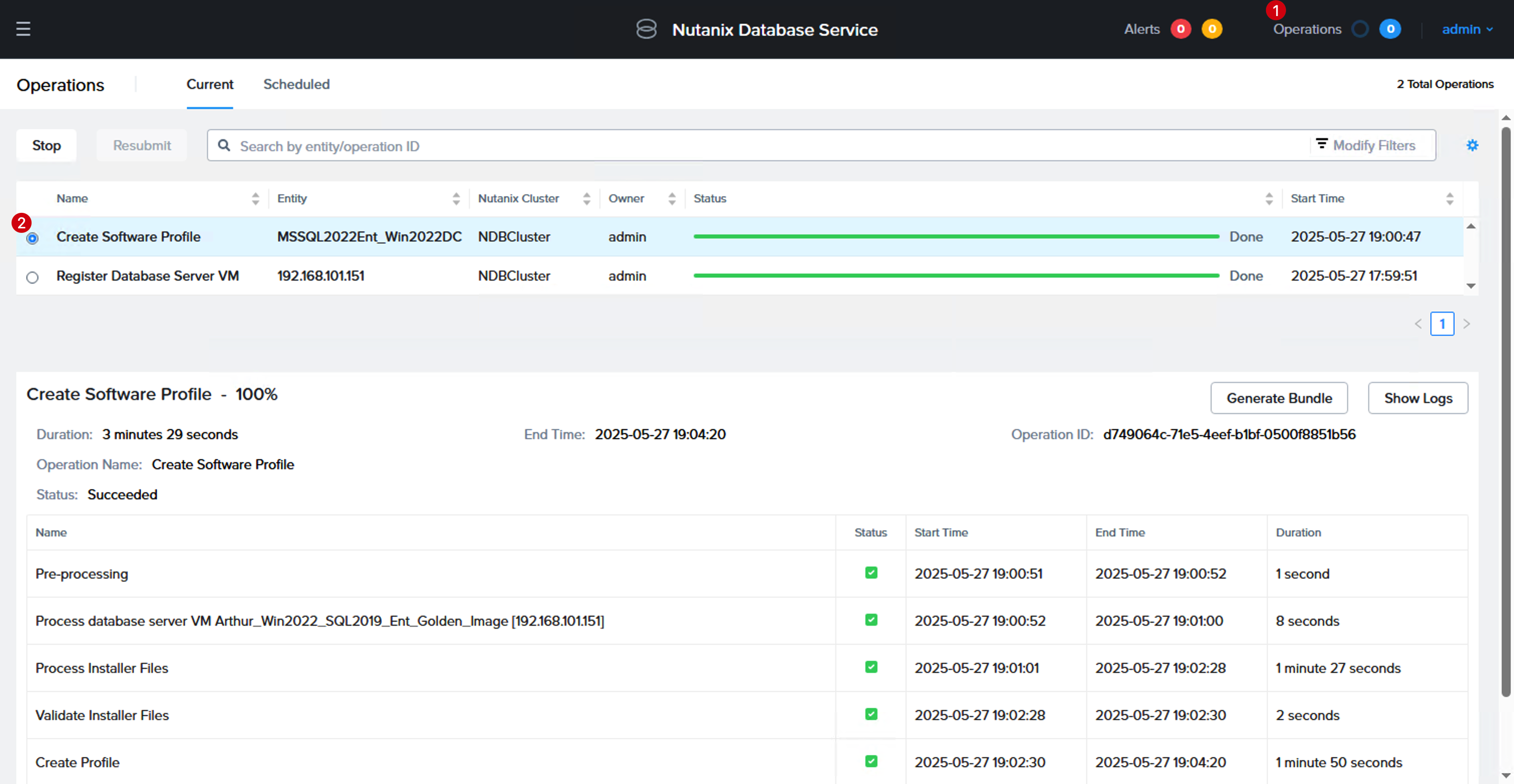Open table settings gear icon
The image size is (1514, 784).
(1472, 145)
